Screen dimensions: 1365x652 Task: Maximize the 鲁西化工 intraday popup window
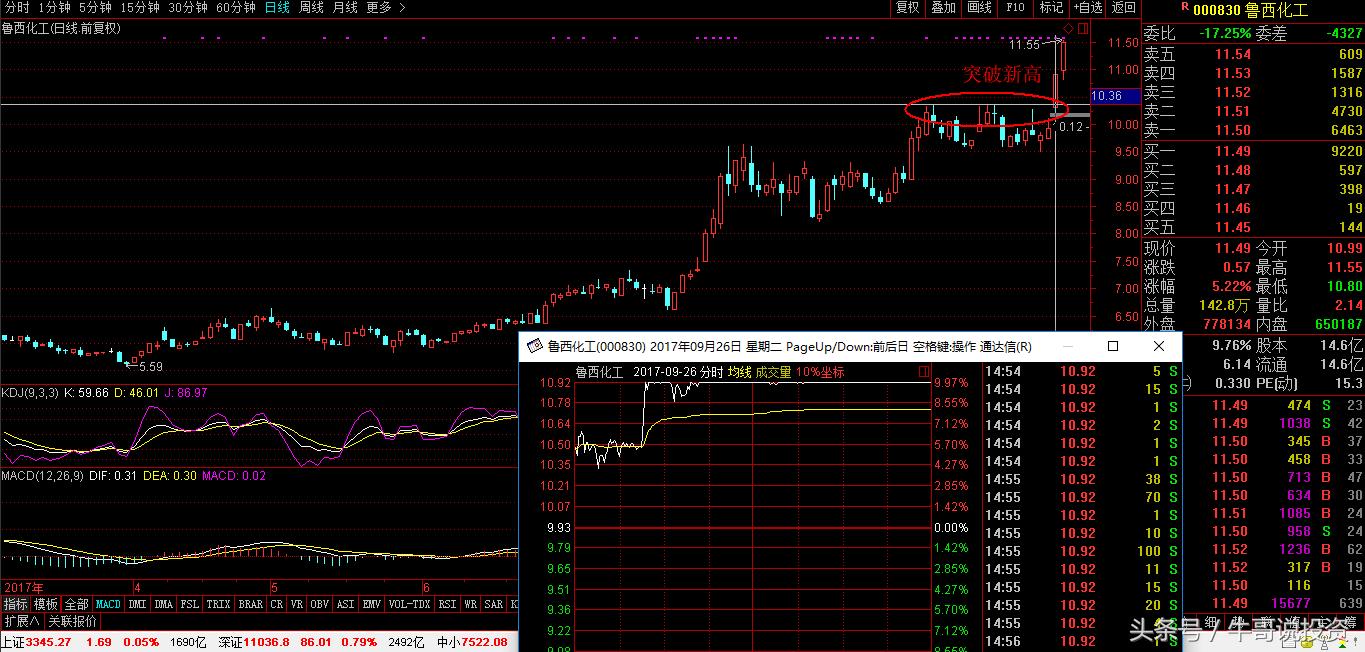point(1113,346)
